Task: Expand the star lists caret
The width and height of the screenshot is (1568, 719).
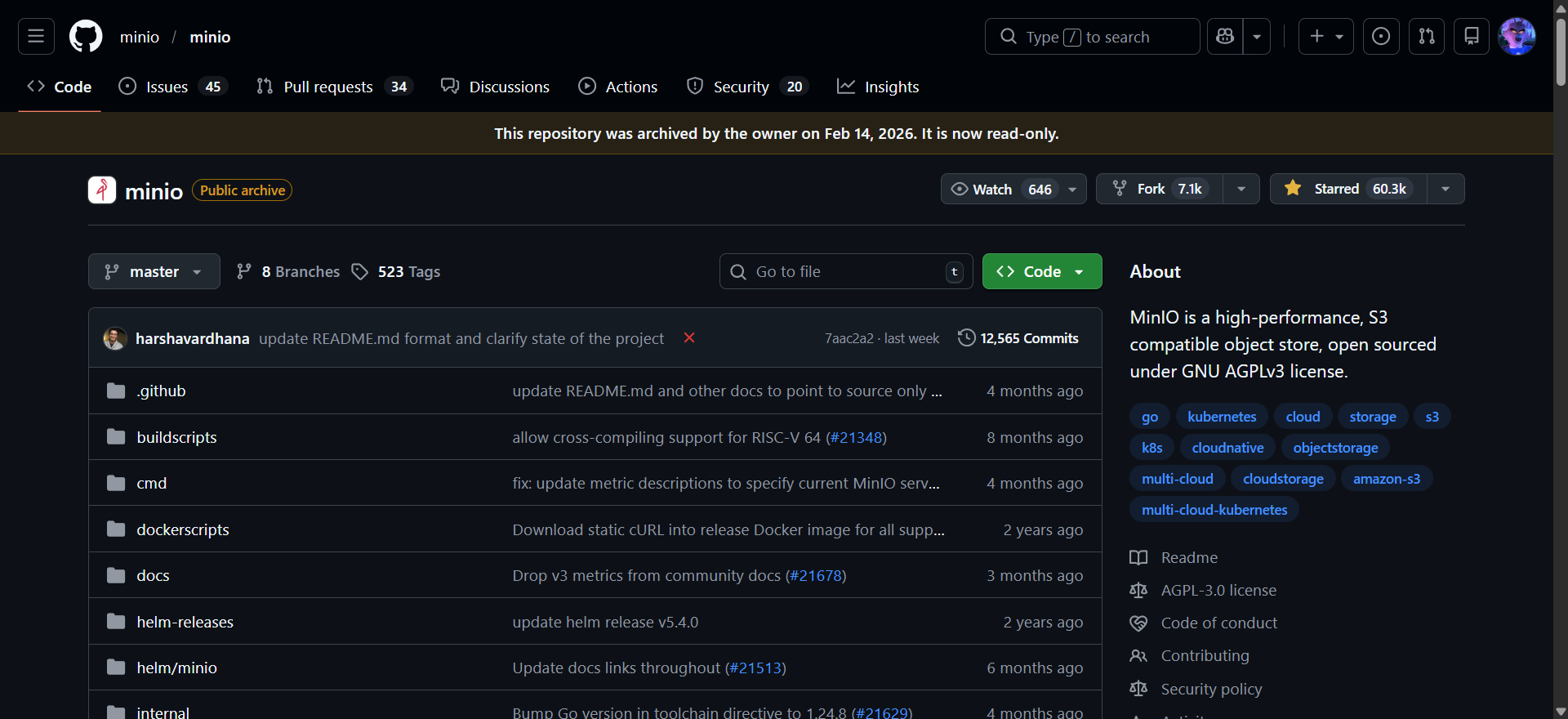Action: click(x=1445, y=189)
